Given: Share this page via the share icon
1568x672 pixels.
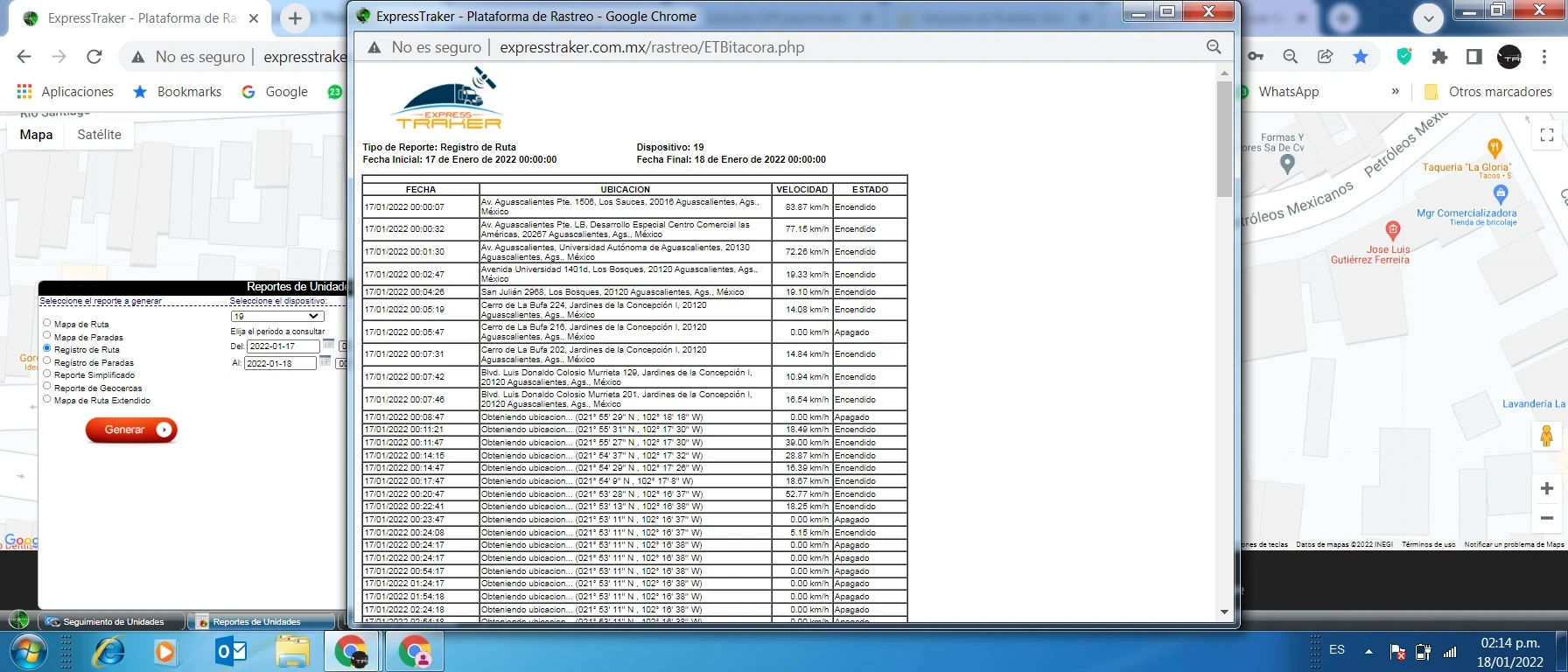Looking at the screenshot, I should 1326,57.
